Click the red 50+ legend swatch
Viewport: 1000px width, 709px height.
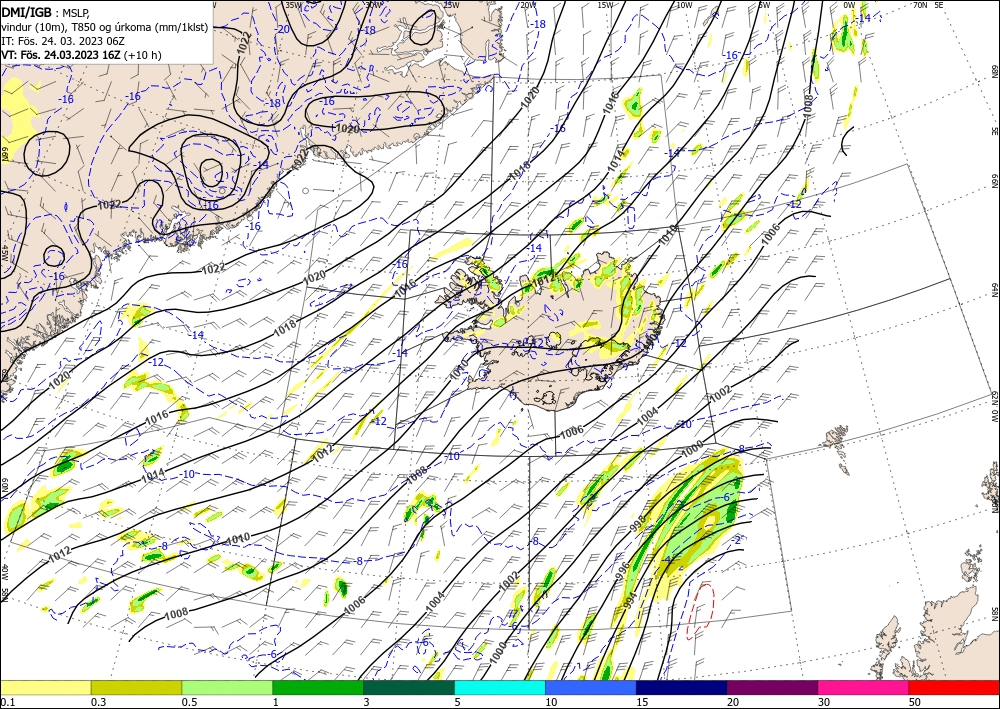point(954,687)
